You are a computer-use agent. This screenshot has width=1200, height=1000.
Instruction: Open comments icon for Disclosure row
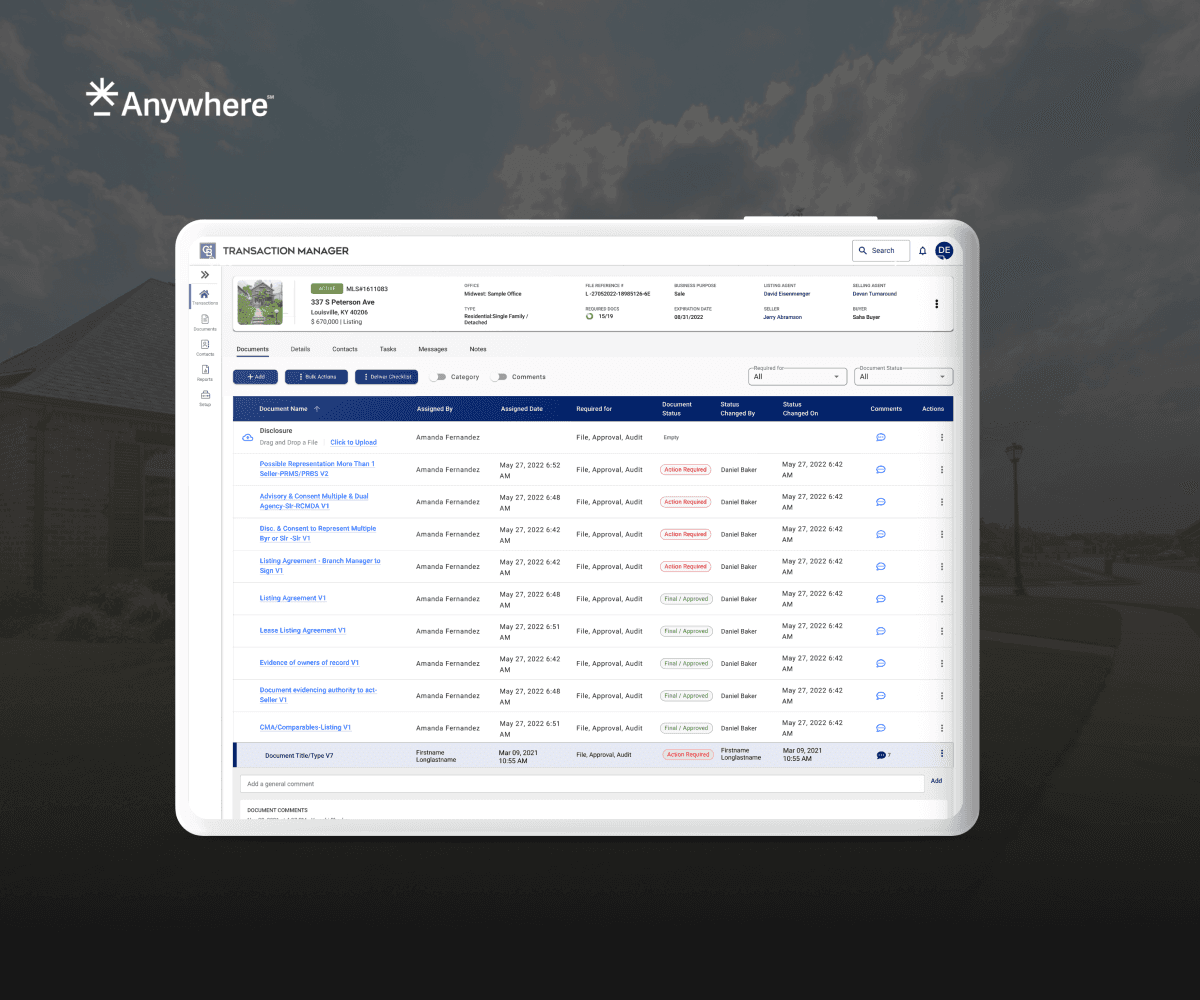coord(881,437)
